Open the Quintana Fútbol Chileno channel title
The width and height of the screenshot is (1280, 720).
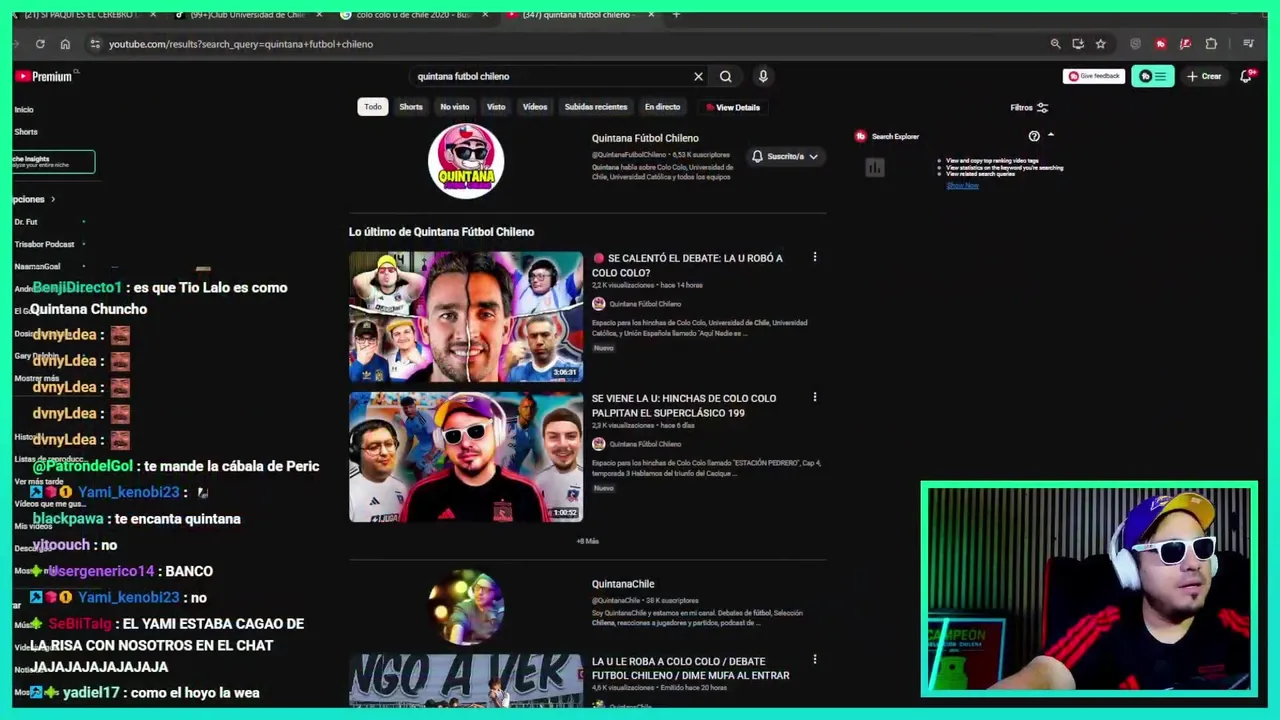645,138
